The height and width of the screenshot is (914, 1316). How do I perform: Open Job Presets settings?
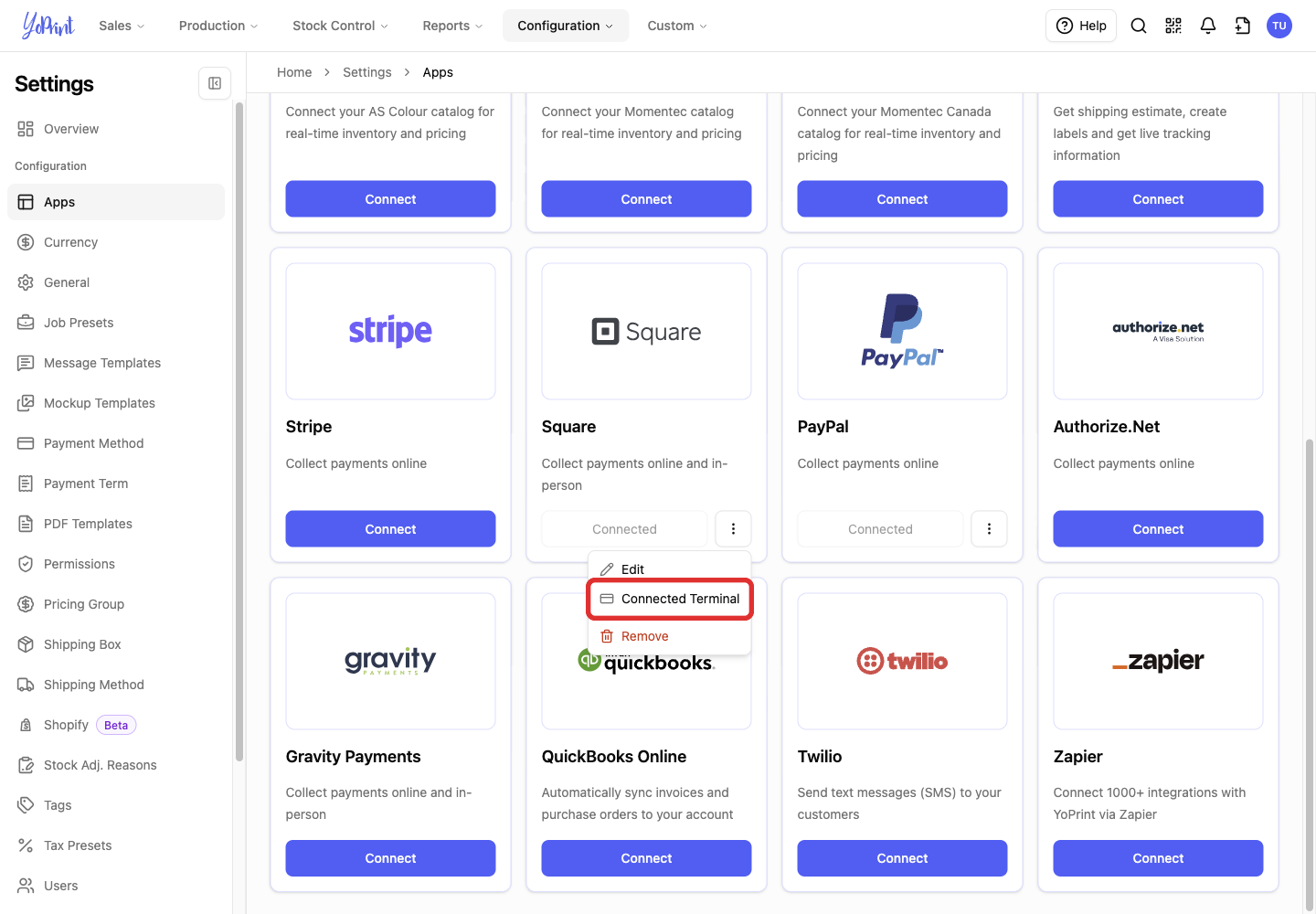(x=116, y=323)
